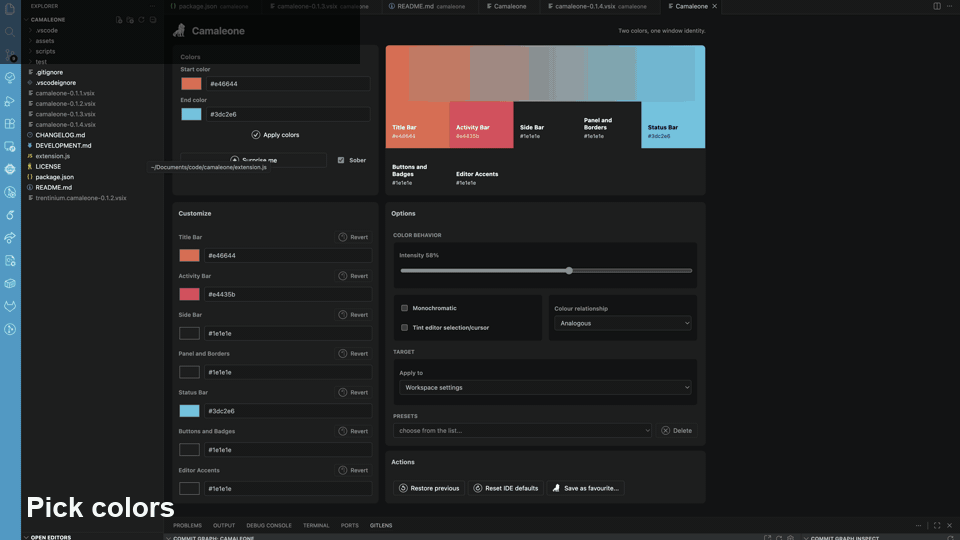Image resolution: width=960 pixels, height=540 pixels.
Task: Open the GitLab fox icon view
Action: (x=10, y=306)
